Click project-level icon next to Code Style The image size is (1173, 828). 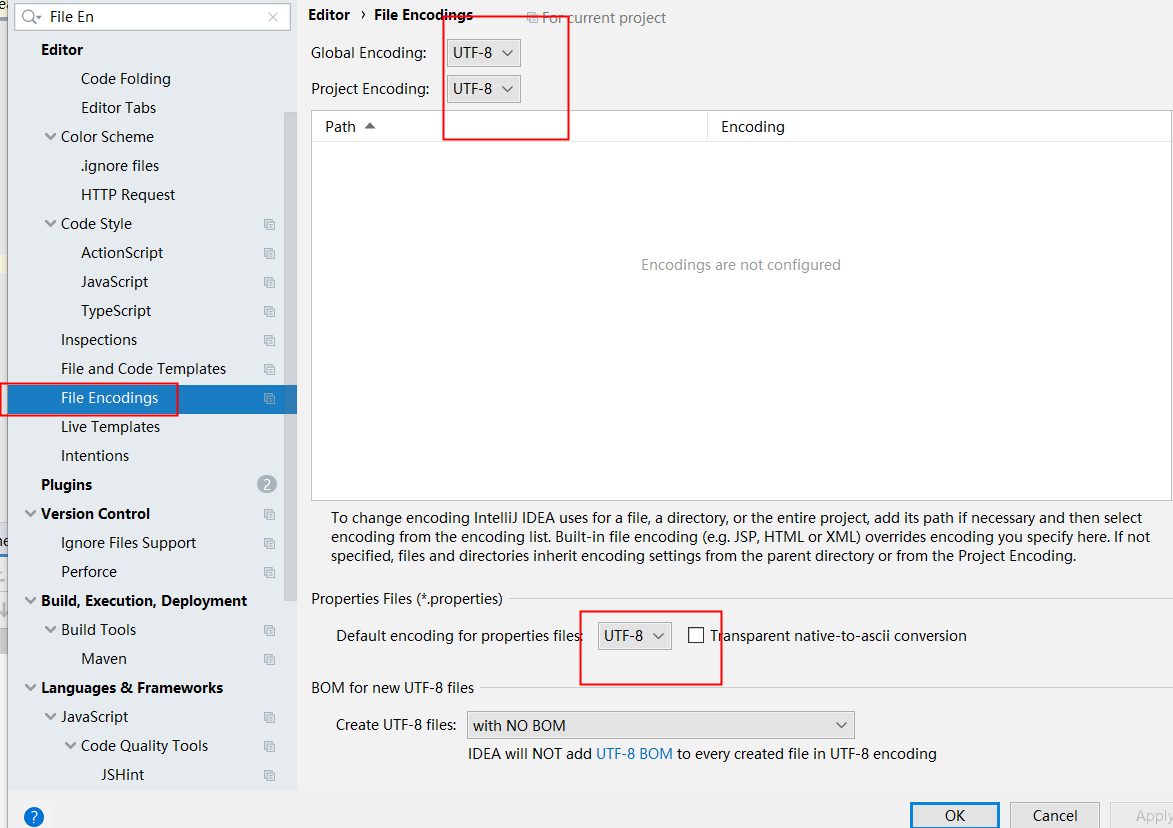(269, 224)
